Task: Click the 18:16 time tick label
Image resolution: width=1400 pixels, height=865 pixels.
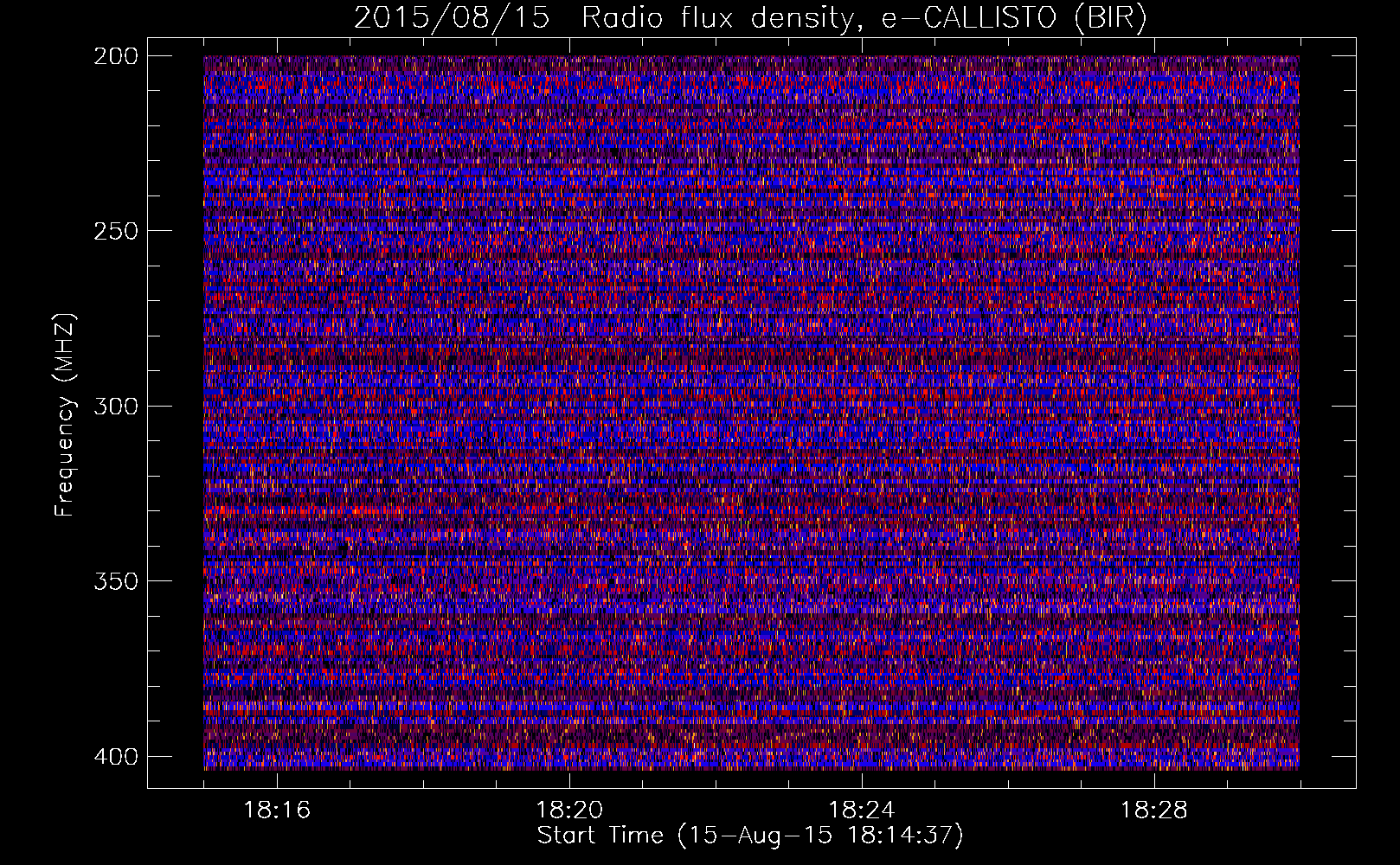Action: pos(277,811)
